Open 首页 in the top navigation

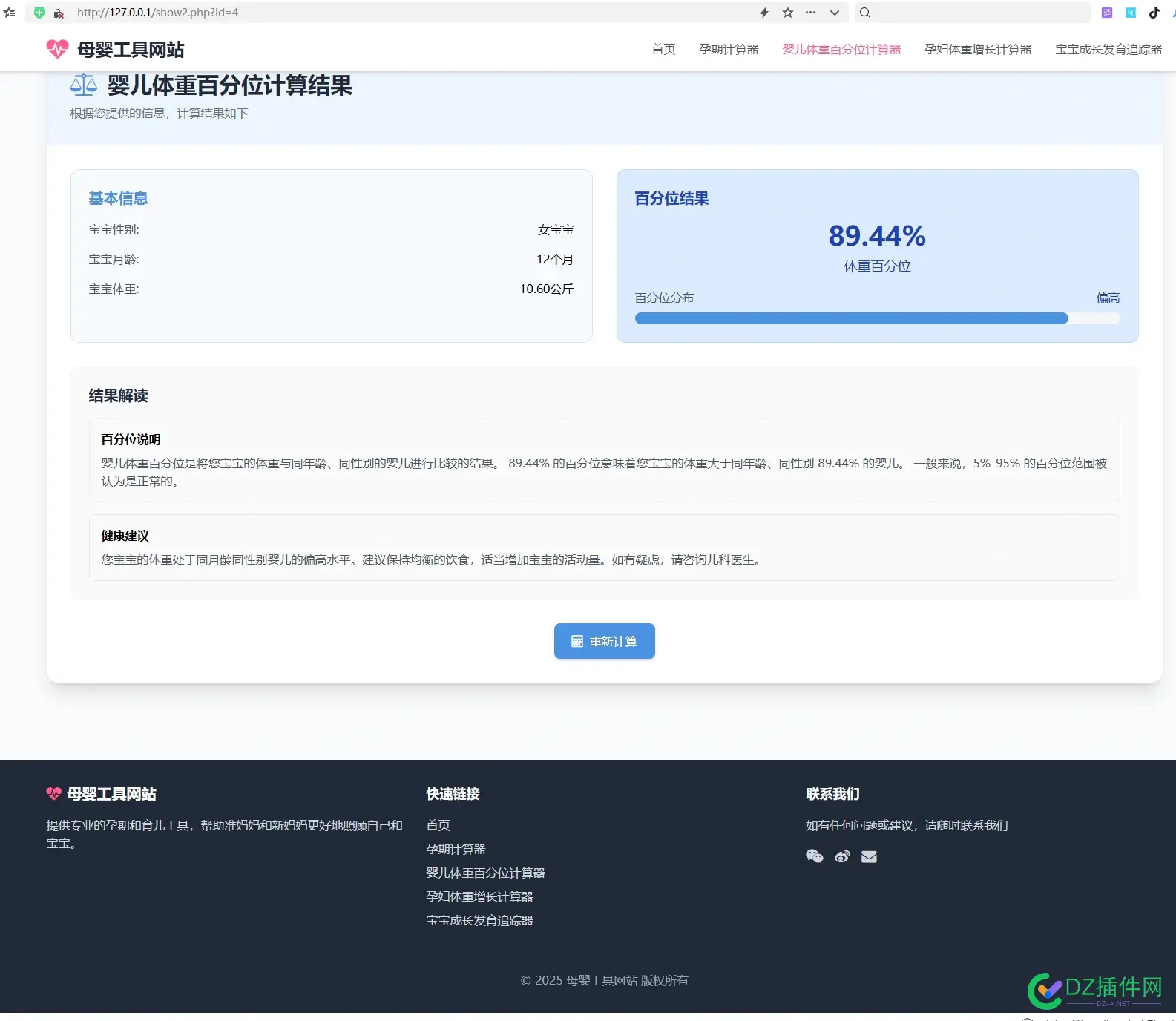pyautogui.click(x=663, y=49)
